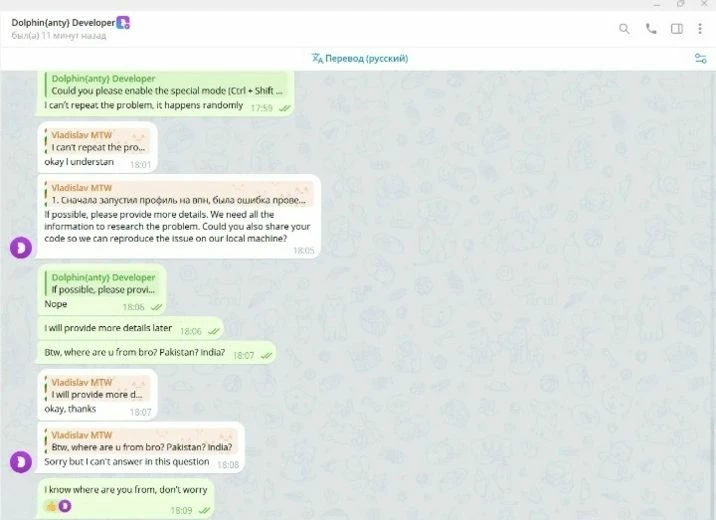This screenshot has height=520, width=716.
Task: Toggle the right info side panel
Action: coord(677,29)
